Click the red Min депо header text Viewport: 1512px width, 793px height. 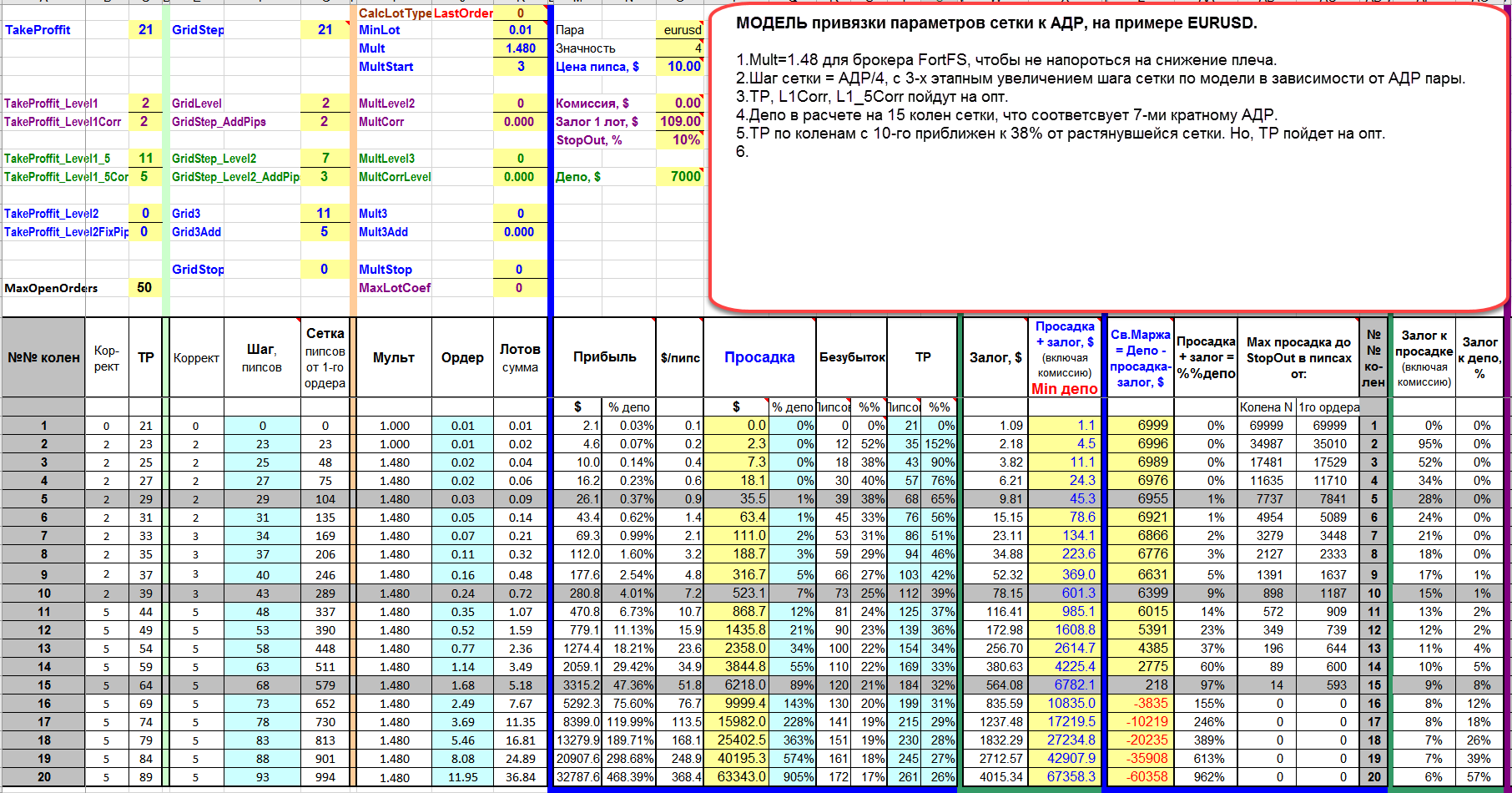click(x=1065, y=388)
